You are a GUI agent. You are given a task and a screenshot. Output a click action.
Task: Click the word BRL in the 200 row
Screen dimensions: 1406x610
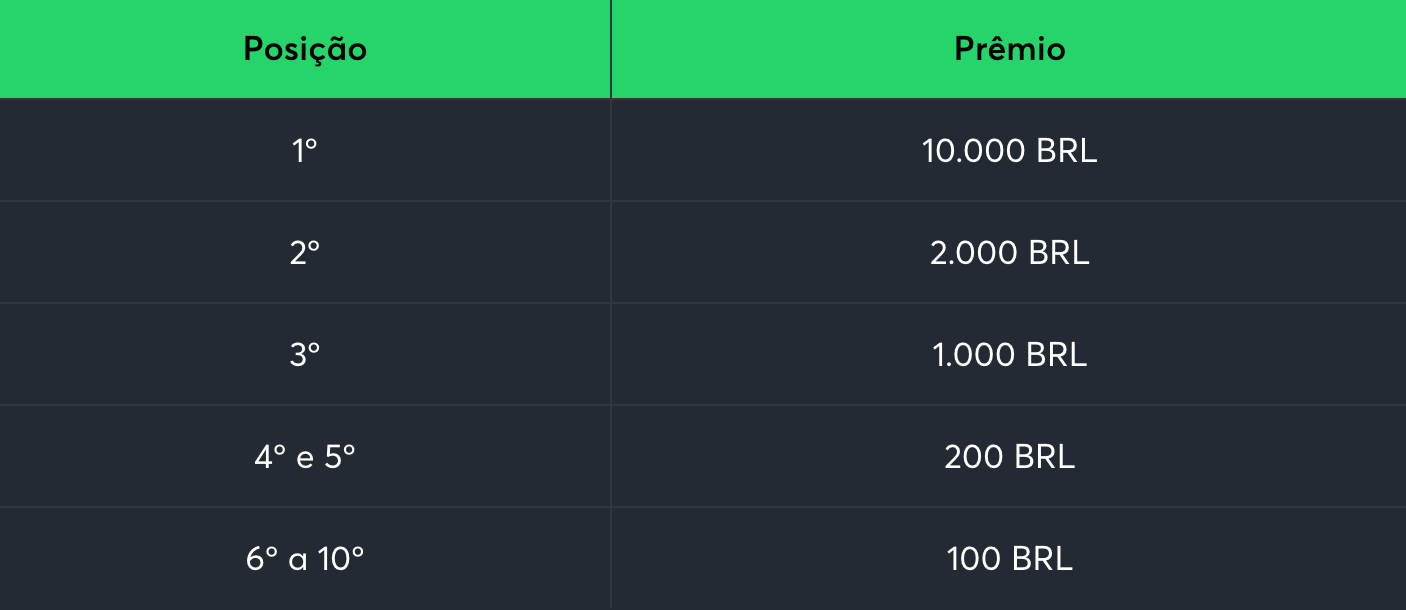1044,457
